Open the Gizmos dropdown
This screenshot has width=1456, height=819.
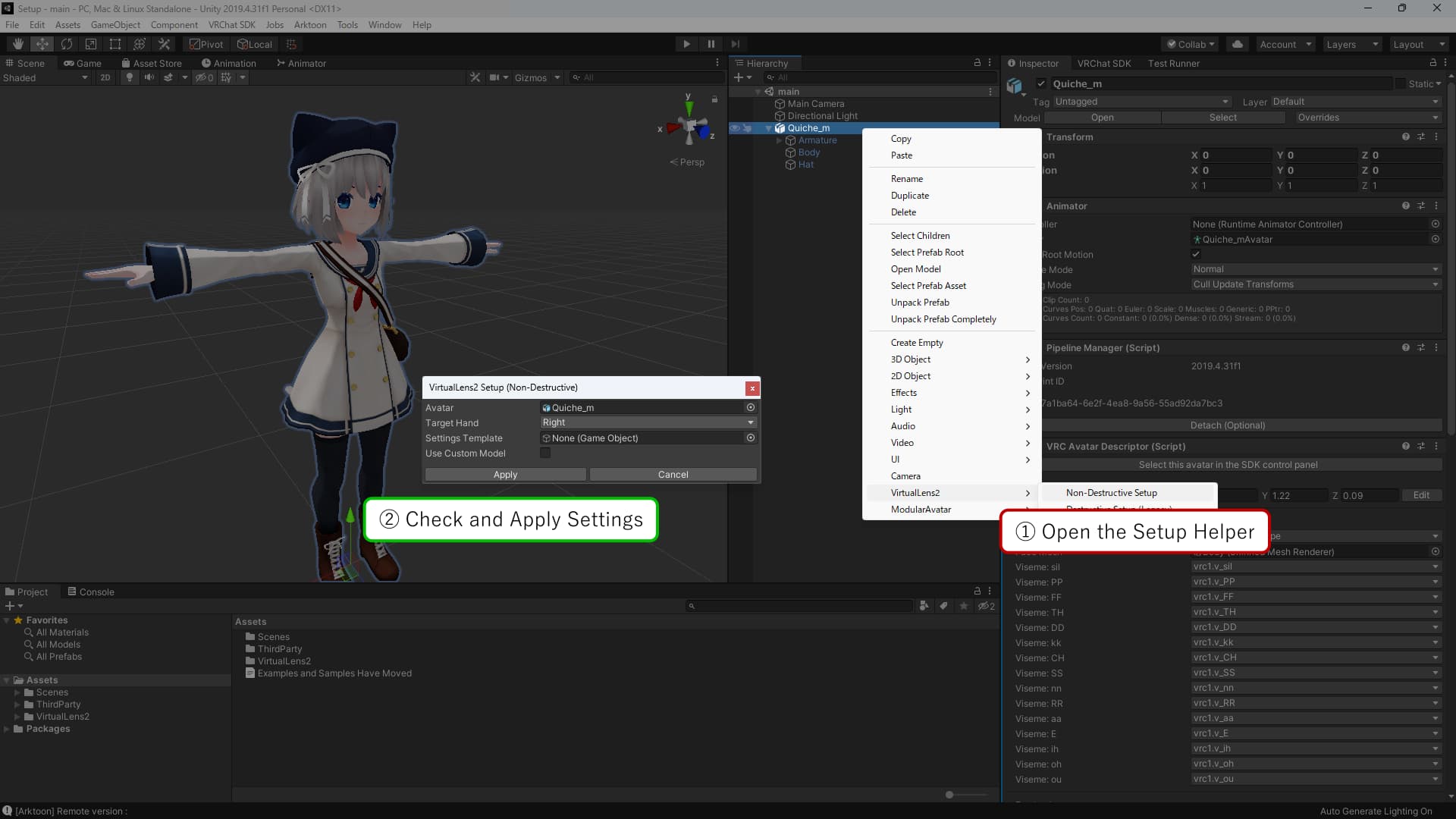coord(537,77)
